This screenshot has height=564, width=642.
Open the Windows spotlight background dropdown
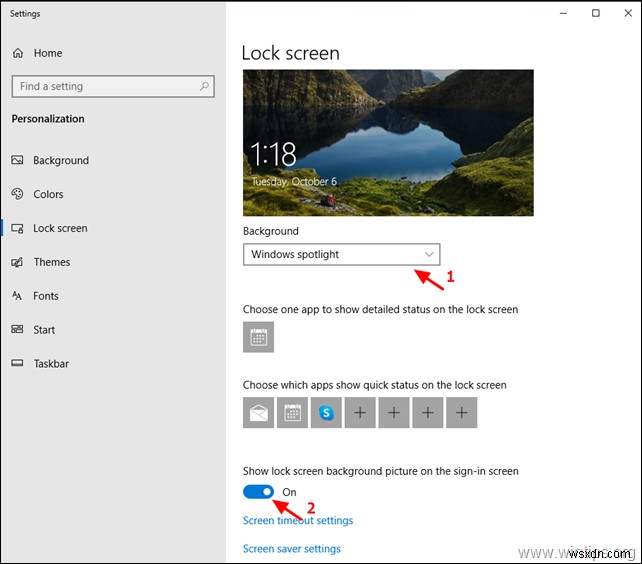click(341, 254)
